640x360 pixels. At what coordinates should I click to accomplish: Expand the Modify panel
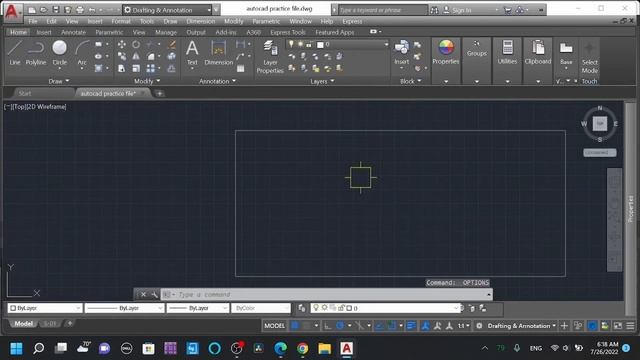click(x=147, y=81)
